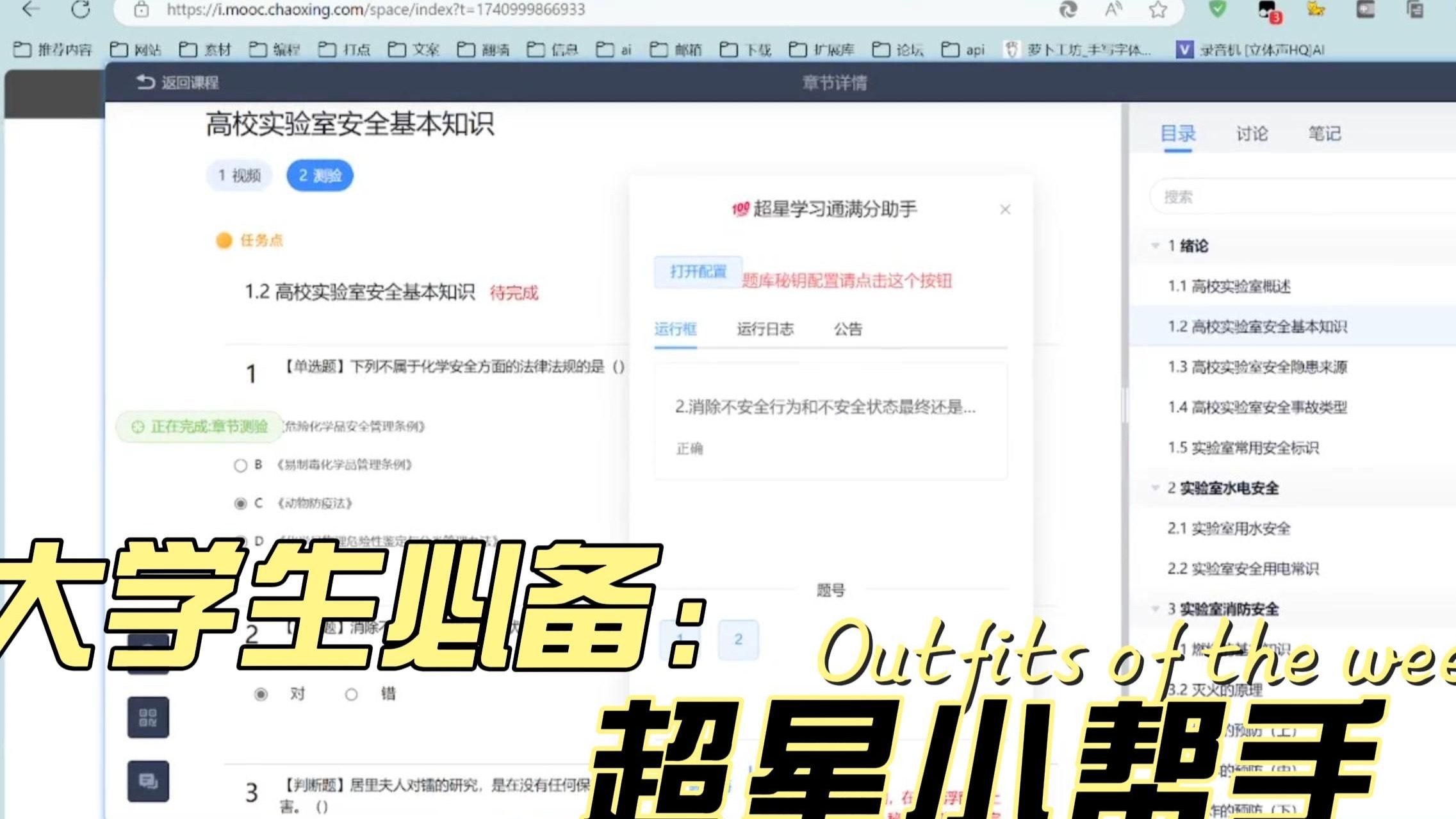Open the 下载 bookmark folder
This screenshot has height=819, width=1456.
(746, 49)
